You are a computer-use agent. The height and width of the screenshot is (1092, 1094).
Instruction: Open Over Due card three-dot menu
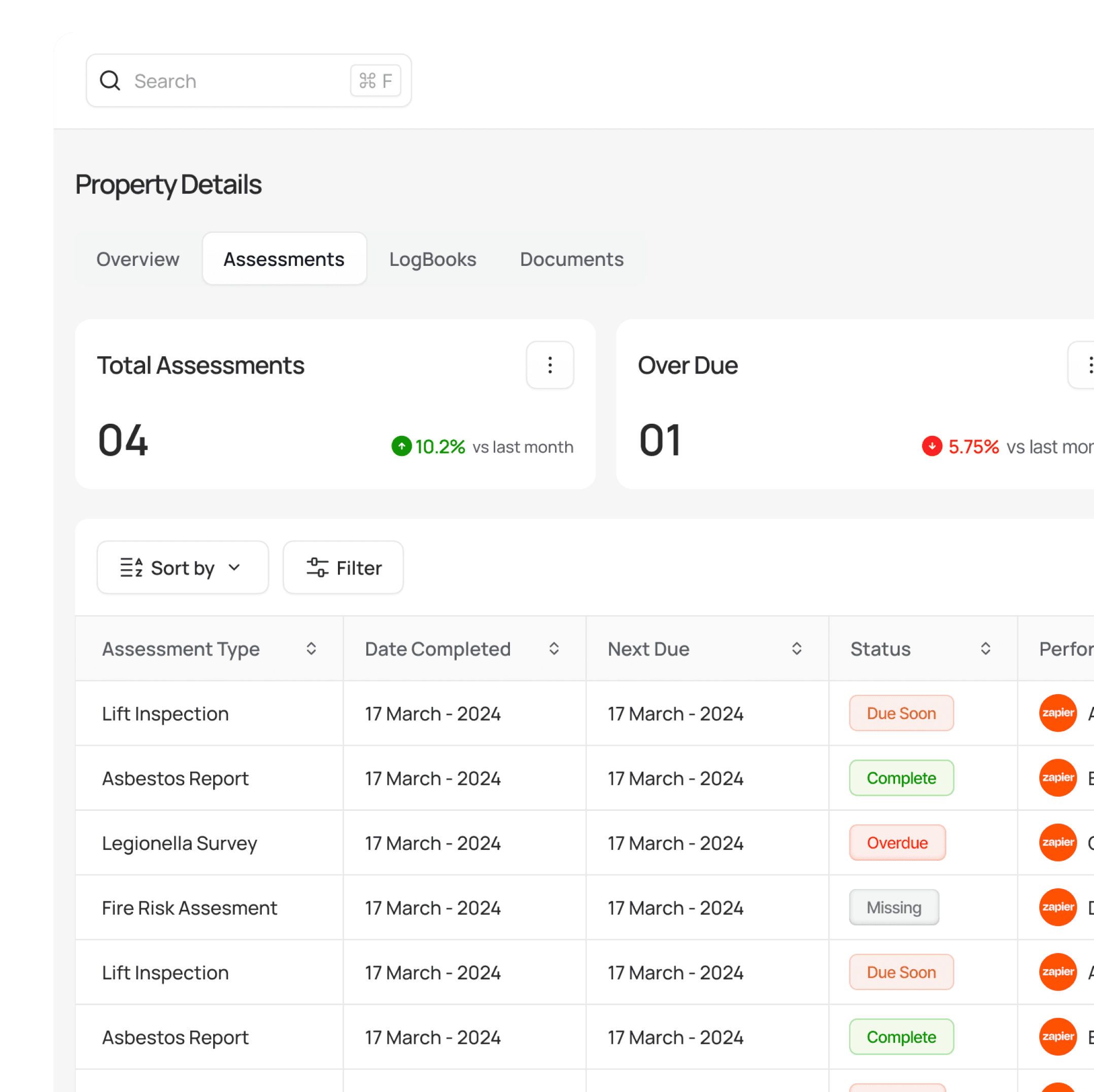coord(1081,365)
